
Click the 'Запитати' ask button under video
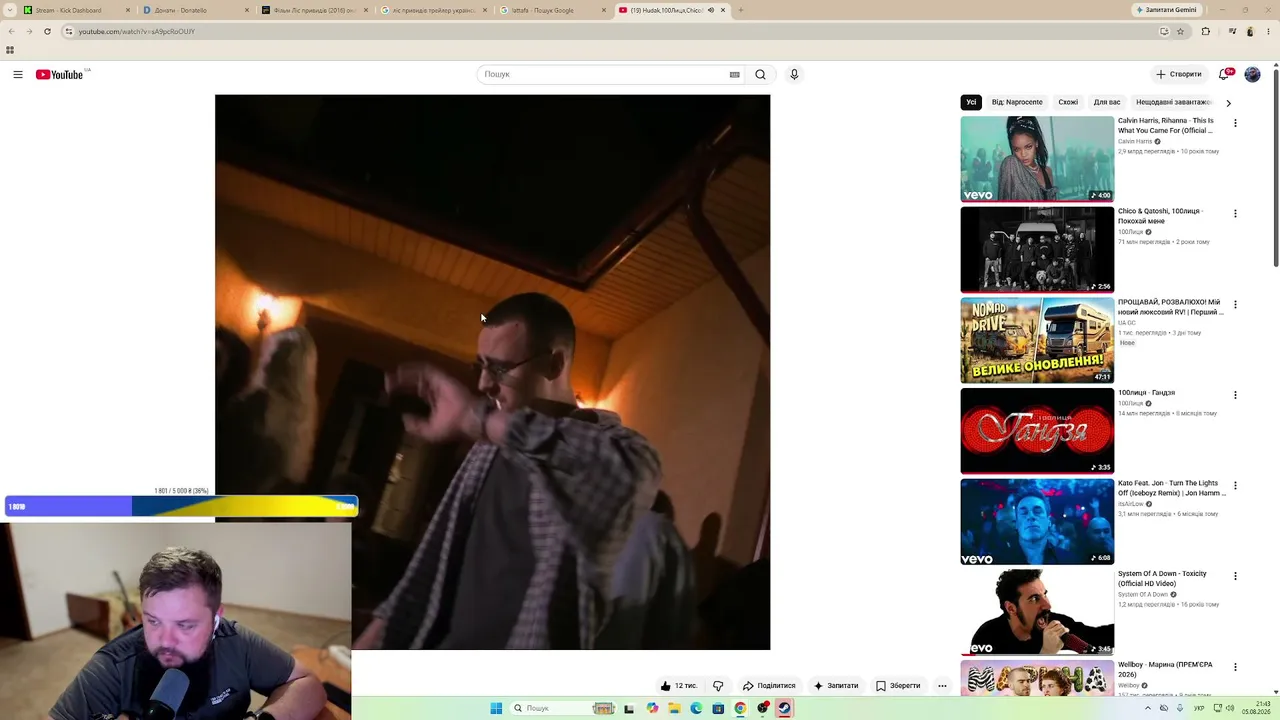(836, 686)
